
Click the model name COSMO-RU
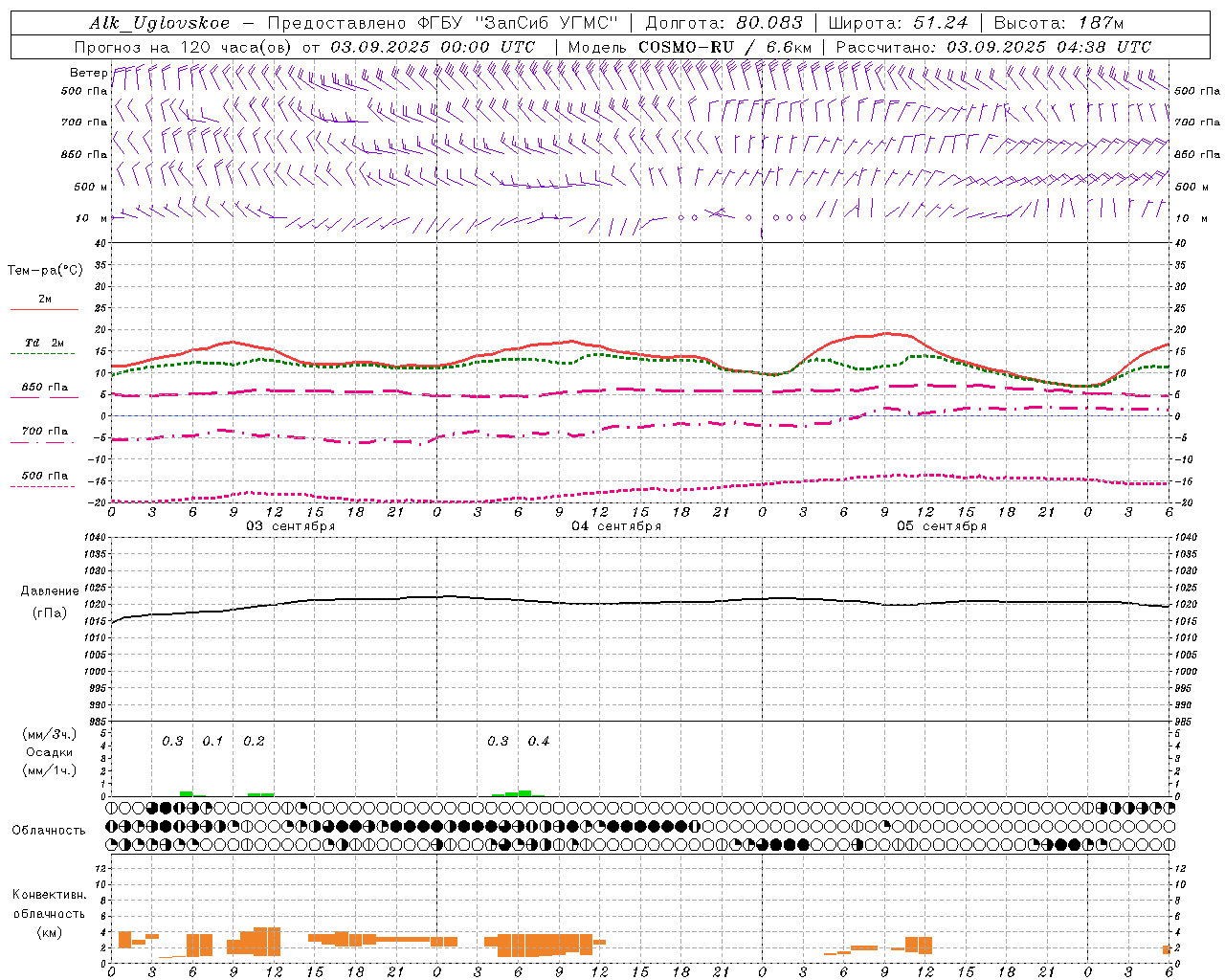[x=686, y=47]
